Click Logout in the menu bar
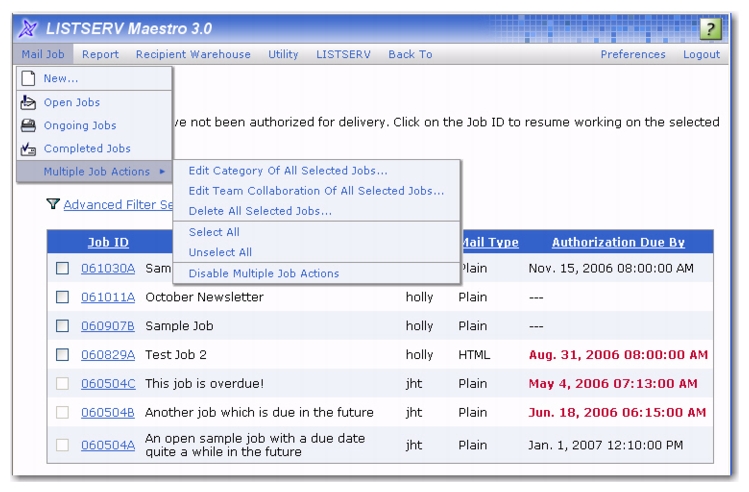 [x=701, y=54]
